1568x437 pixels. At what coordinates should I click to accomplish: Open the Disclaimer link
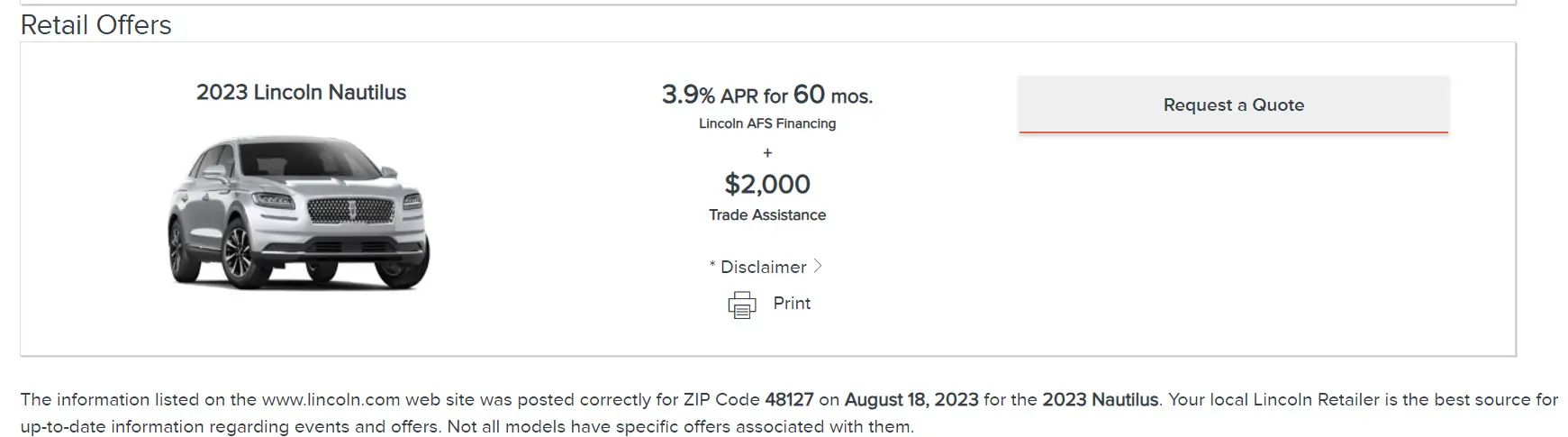tap(763, 267)
